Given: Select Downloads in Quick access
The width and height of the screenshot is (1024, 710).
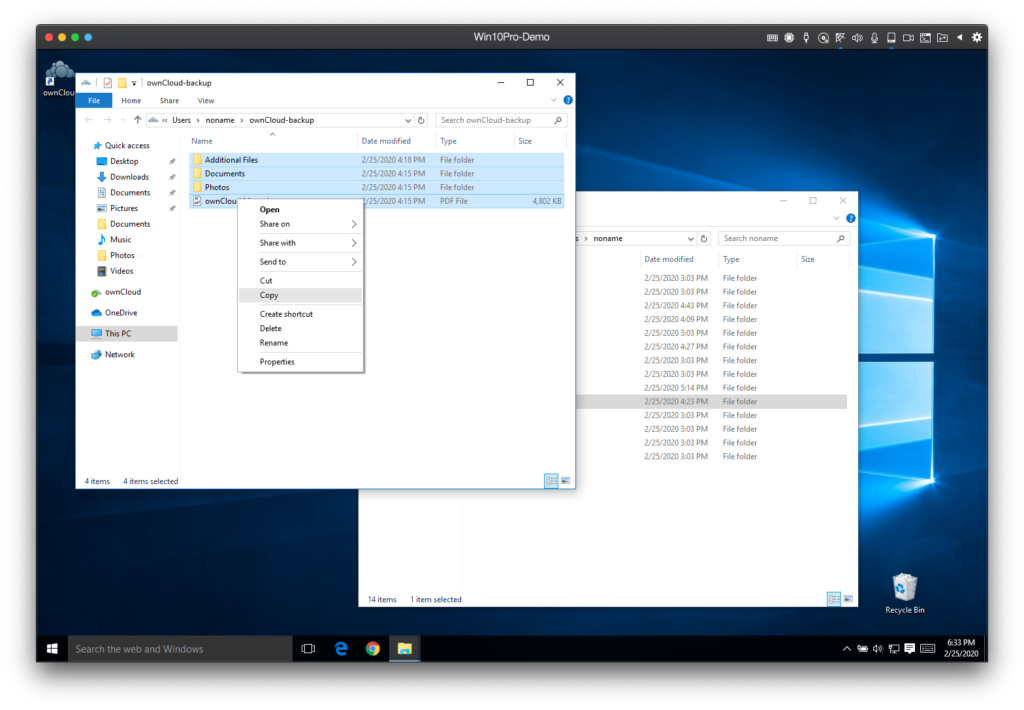Looking at the screenshot, I should point(129,177).
